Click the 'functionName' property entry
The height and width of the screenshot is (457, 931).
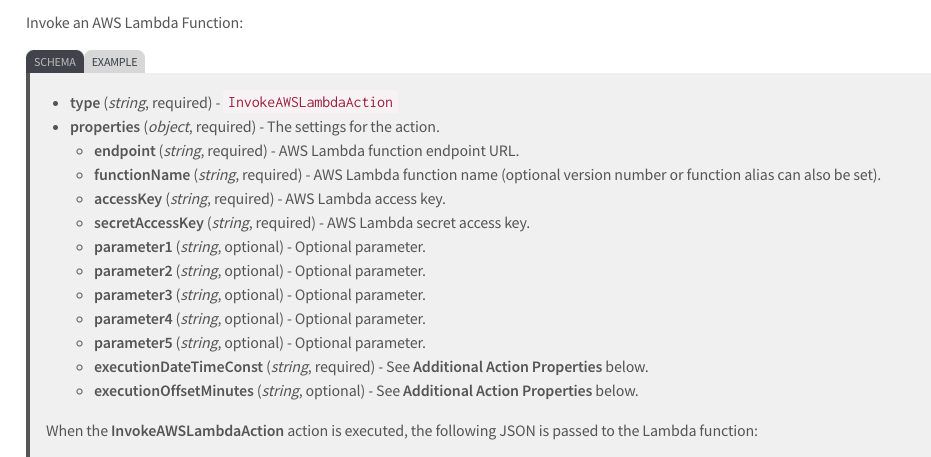pyautogui.click(x=142, y=175)
